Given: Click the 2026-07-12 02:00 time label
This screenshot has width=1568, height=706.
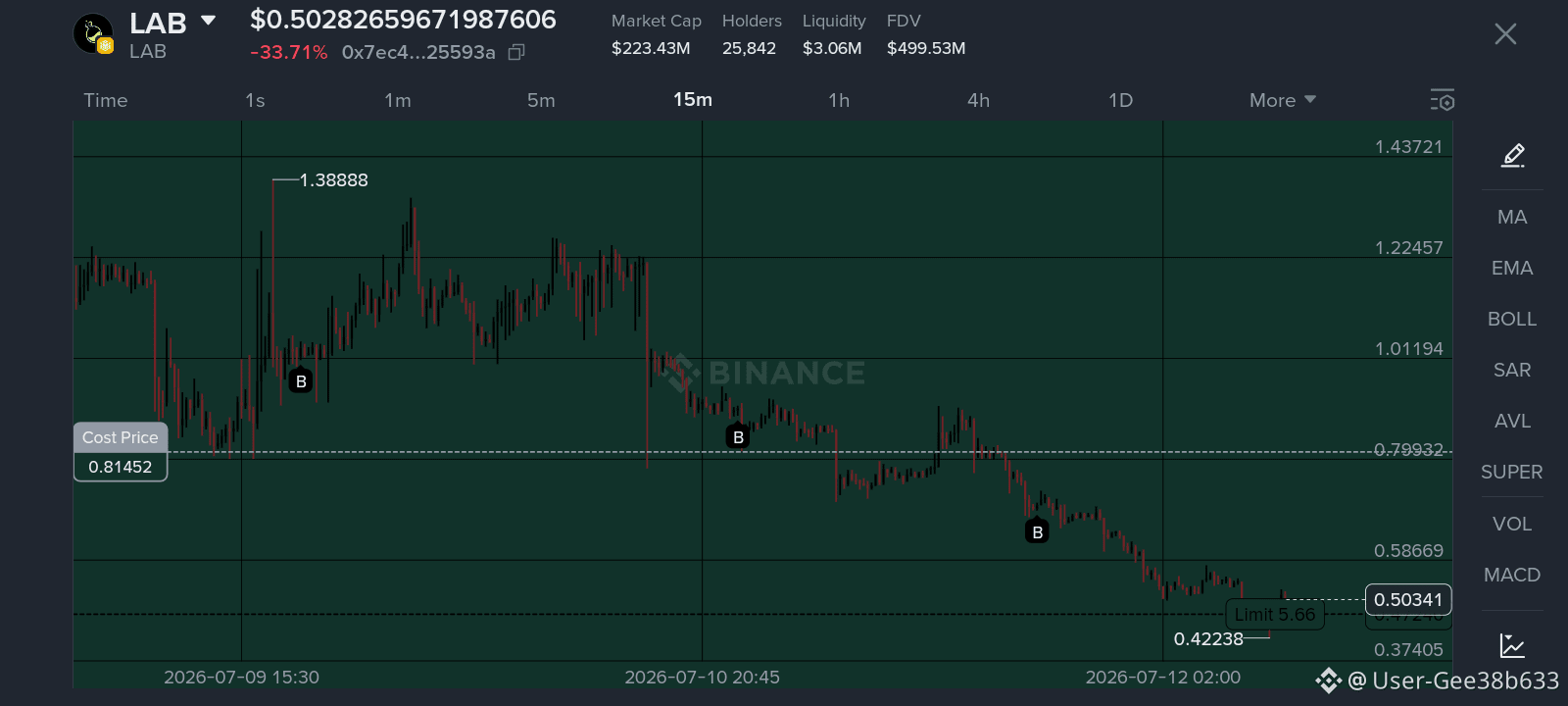Looking at the screenshot, I should click(x=1162, y=678).
